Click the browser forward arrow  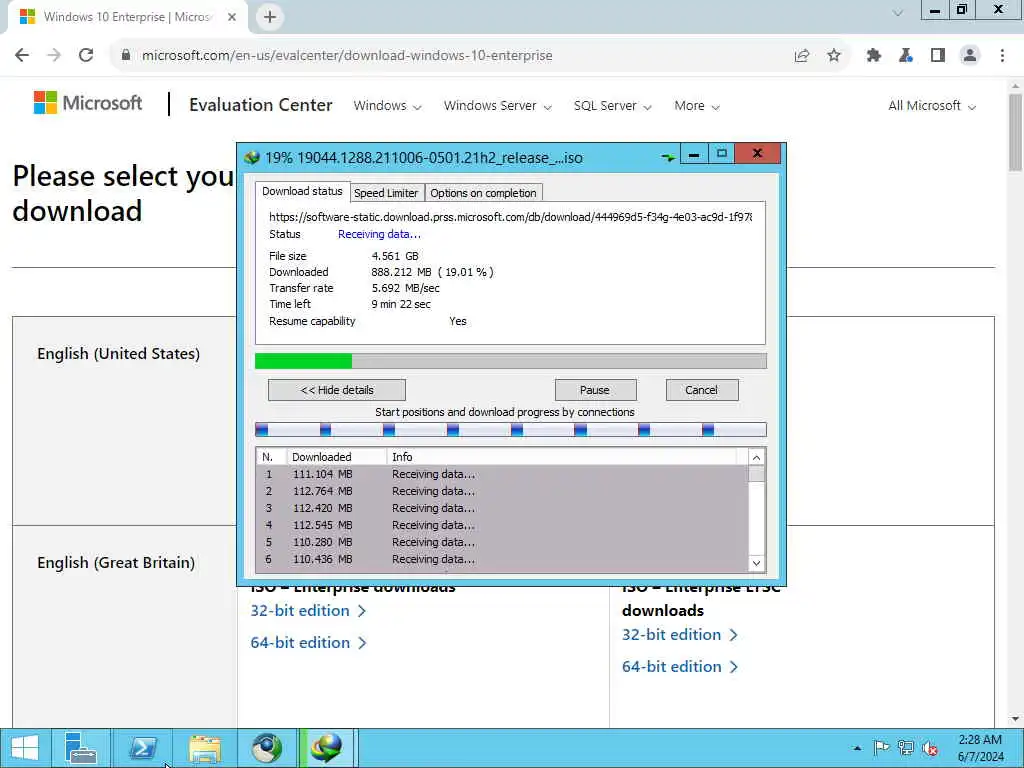[x=54, y=56]
